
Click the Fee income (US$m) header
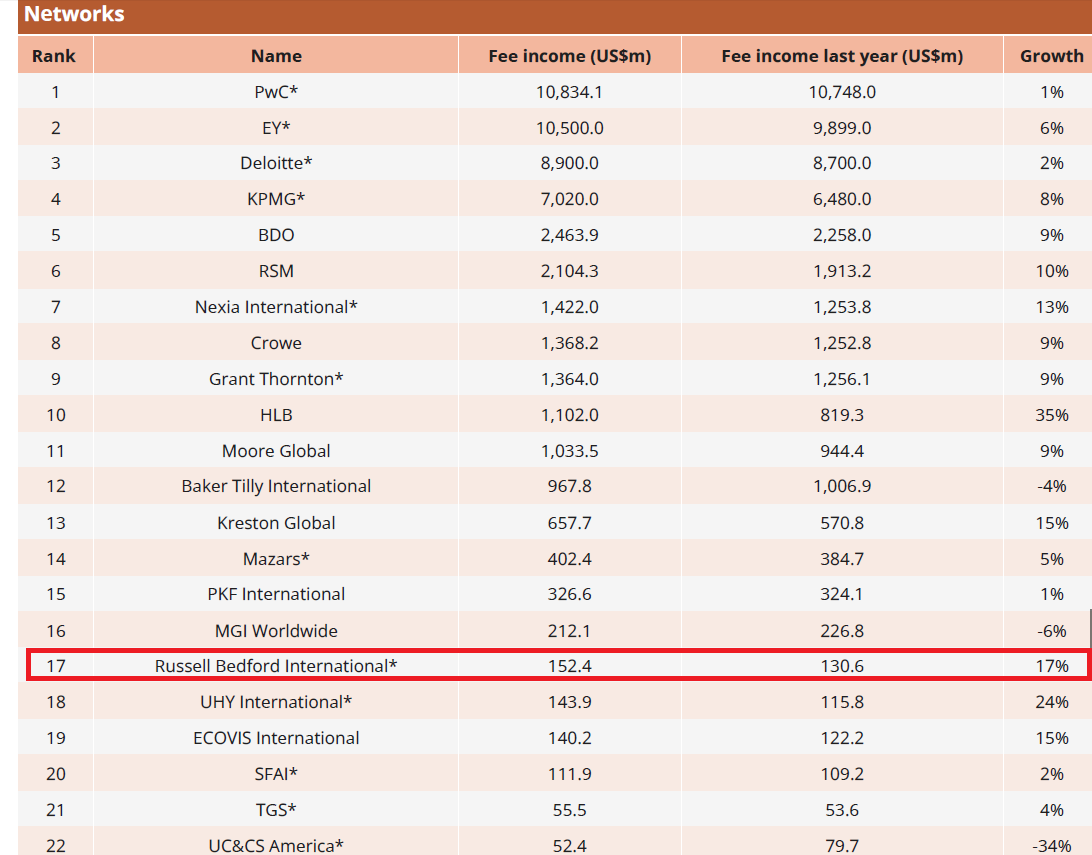pyautogui.click(x=570, y=56)
